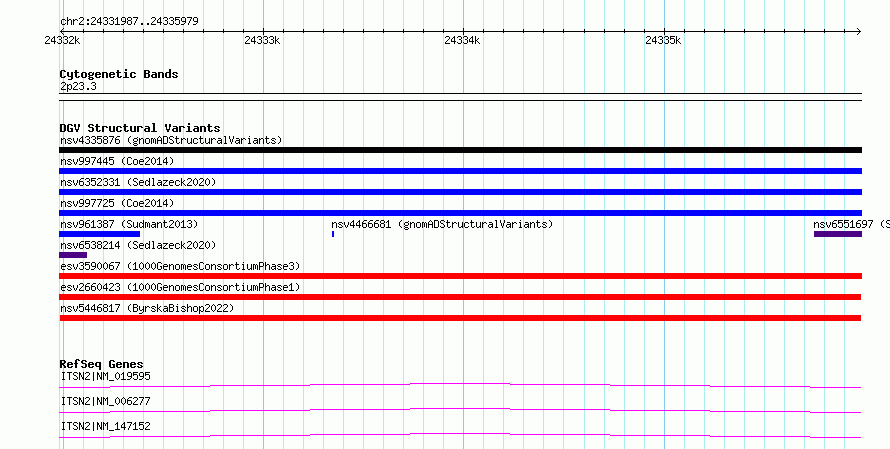This screenshot has height=449, width=890.
Task: Select the esv2660423 1000GenomesConsortiumPhase1 label
Action: [180, 288]
